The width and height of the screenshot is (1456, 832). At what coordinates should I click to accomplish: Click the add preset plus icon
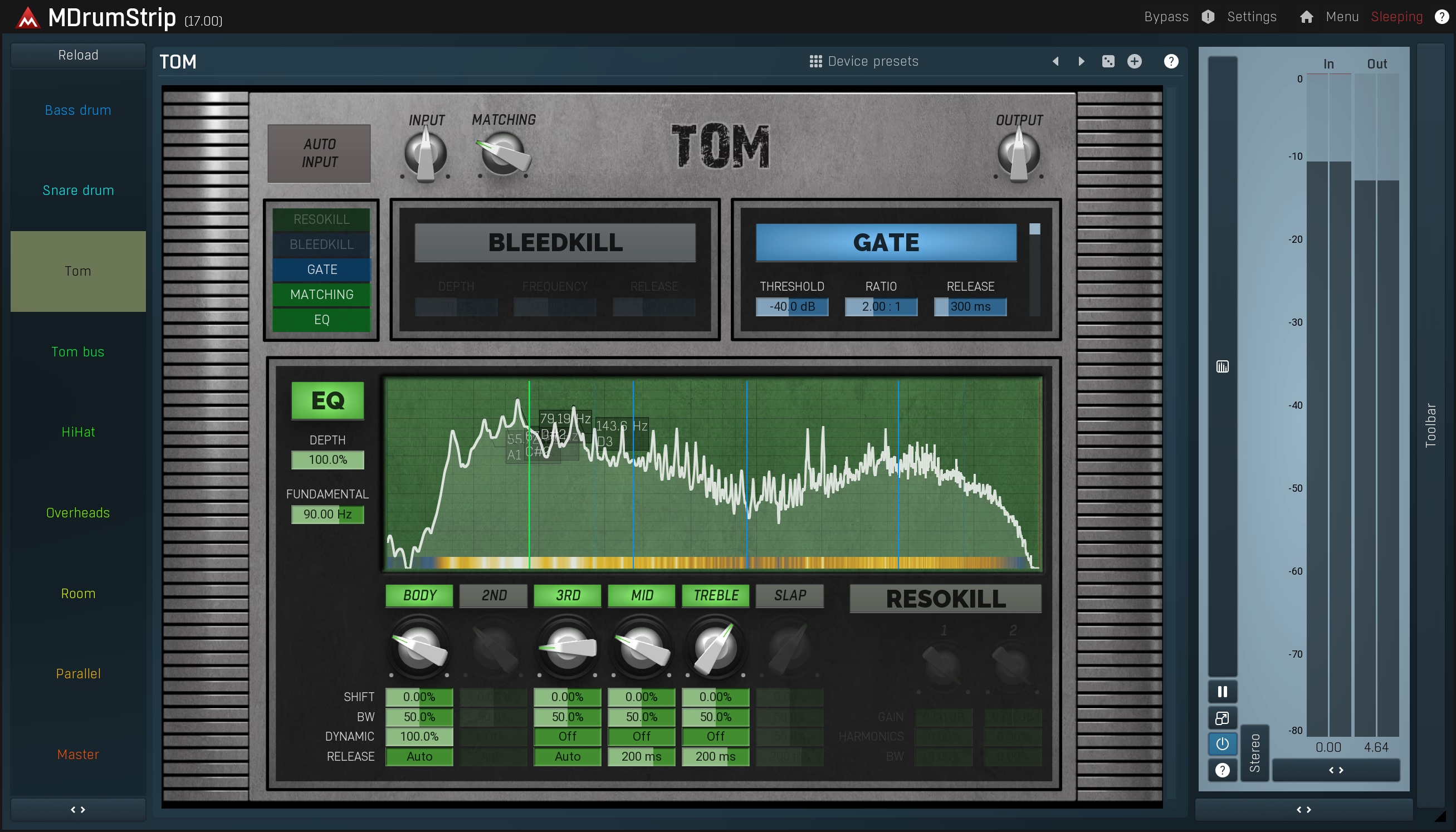coord(1134,61)
